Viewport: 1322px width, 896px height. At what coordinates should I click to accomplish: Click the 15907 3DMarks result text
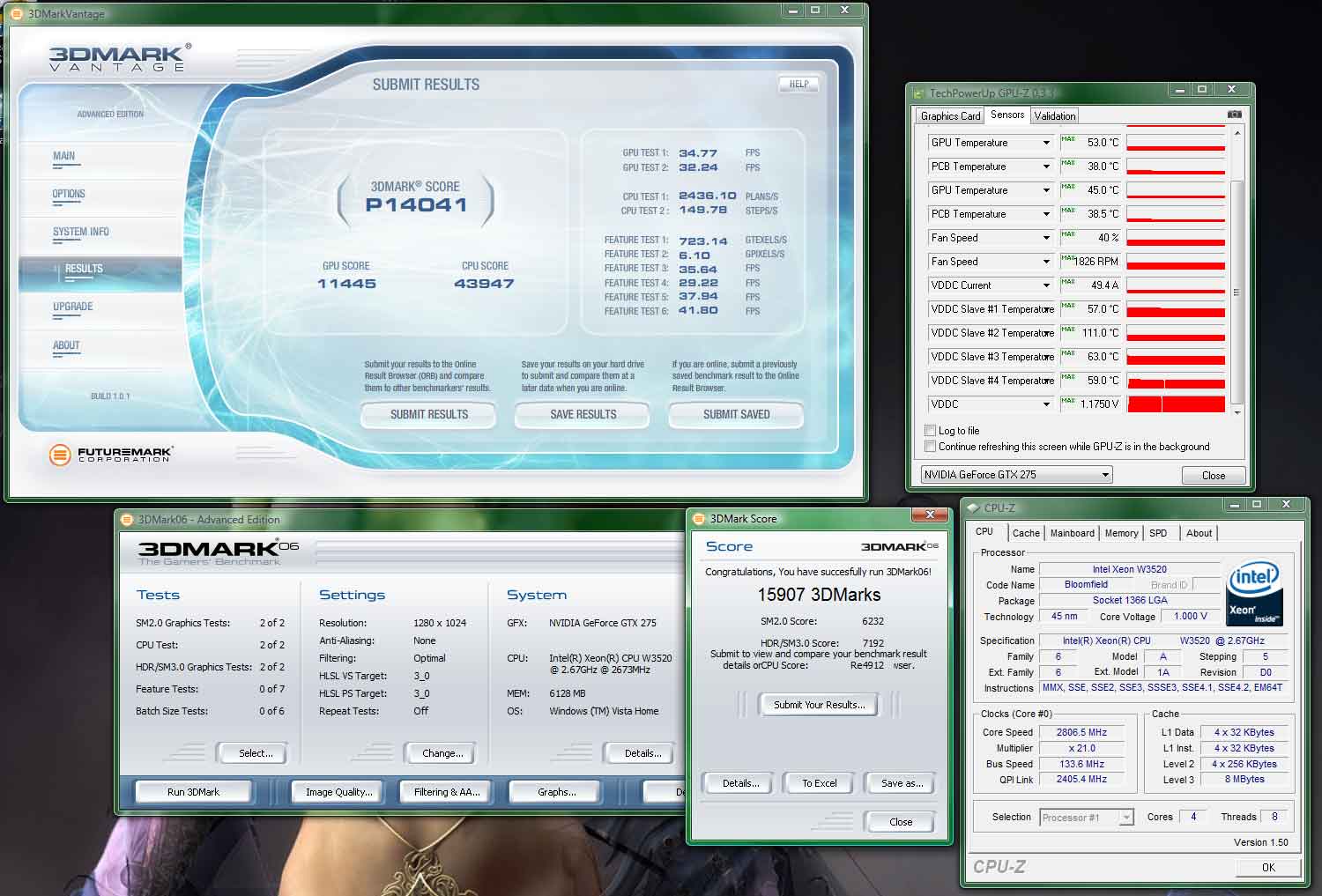pyautogui.click(x=819, y=596)
